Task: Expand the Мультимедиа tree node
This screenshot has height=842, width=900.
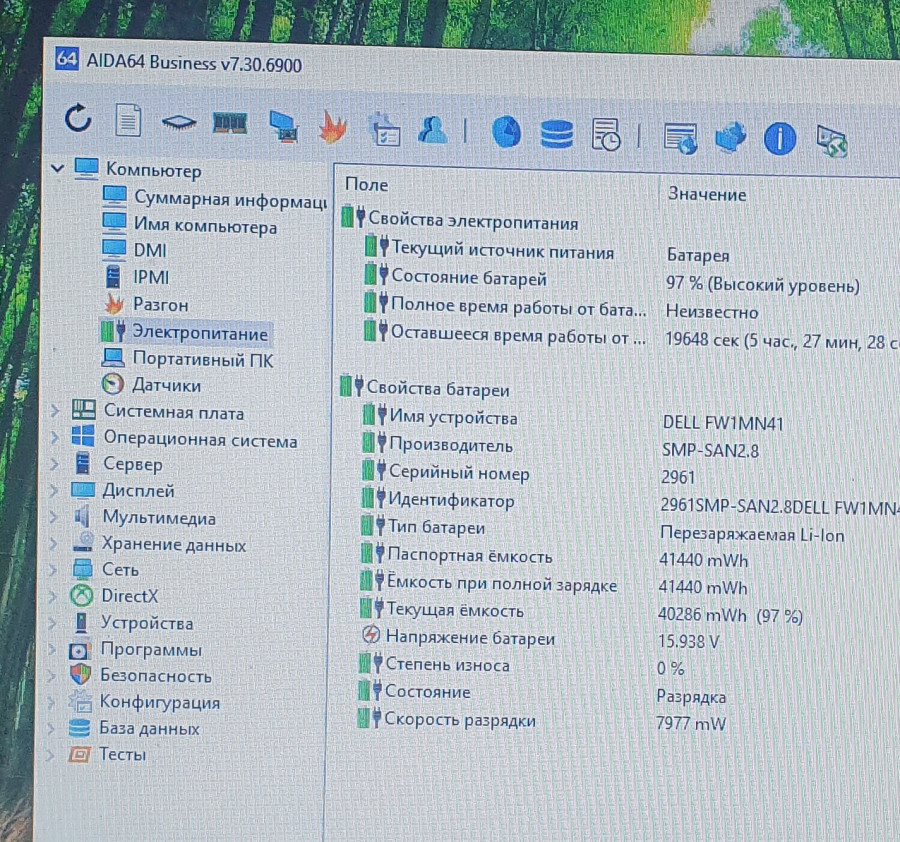Action: coord(53,517)
